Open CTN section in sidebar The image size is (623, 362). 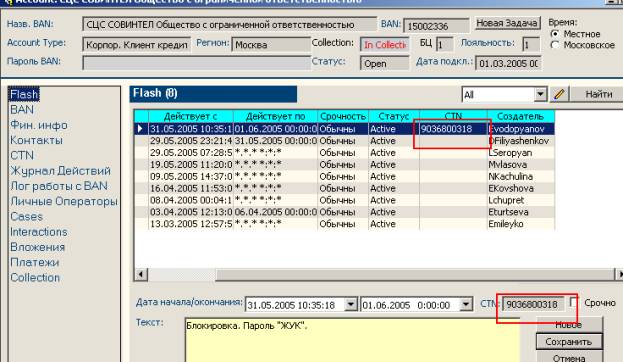[x=22, y=155]
